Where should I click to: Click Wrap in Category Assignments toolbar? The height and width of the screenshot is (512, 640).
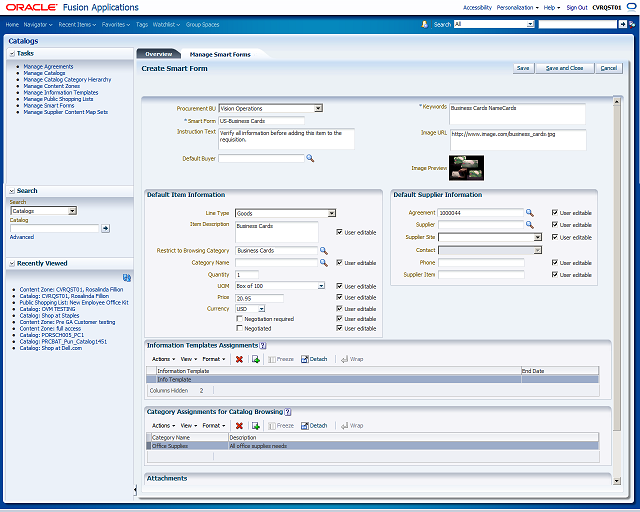[x=352, y=426]
